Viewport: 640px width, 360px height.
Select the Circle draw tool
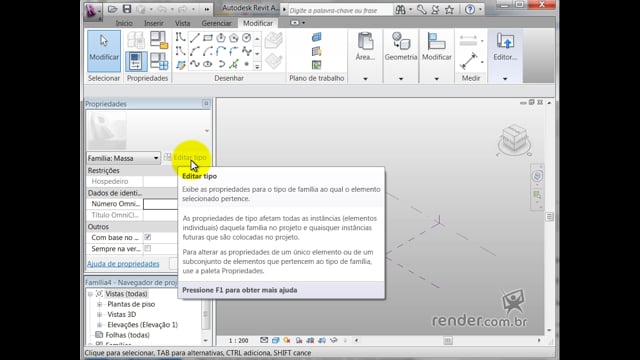click(247, 38)
